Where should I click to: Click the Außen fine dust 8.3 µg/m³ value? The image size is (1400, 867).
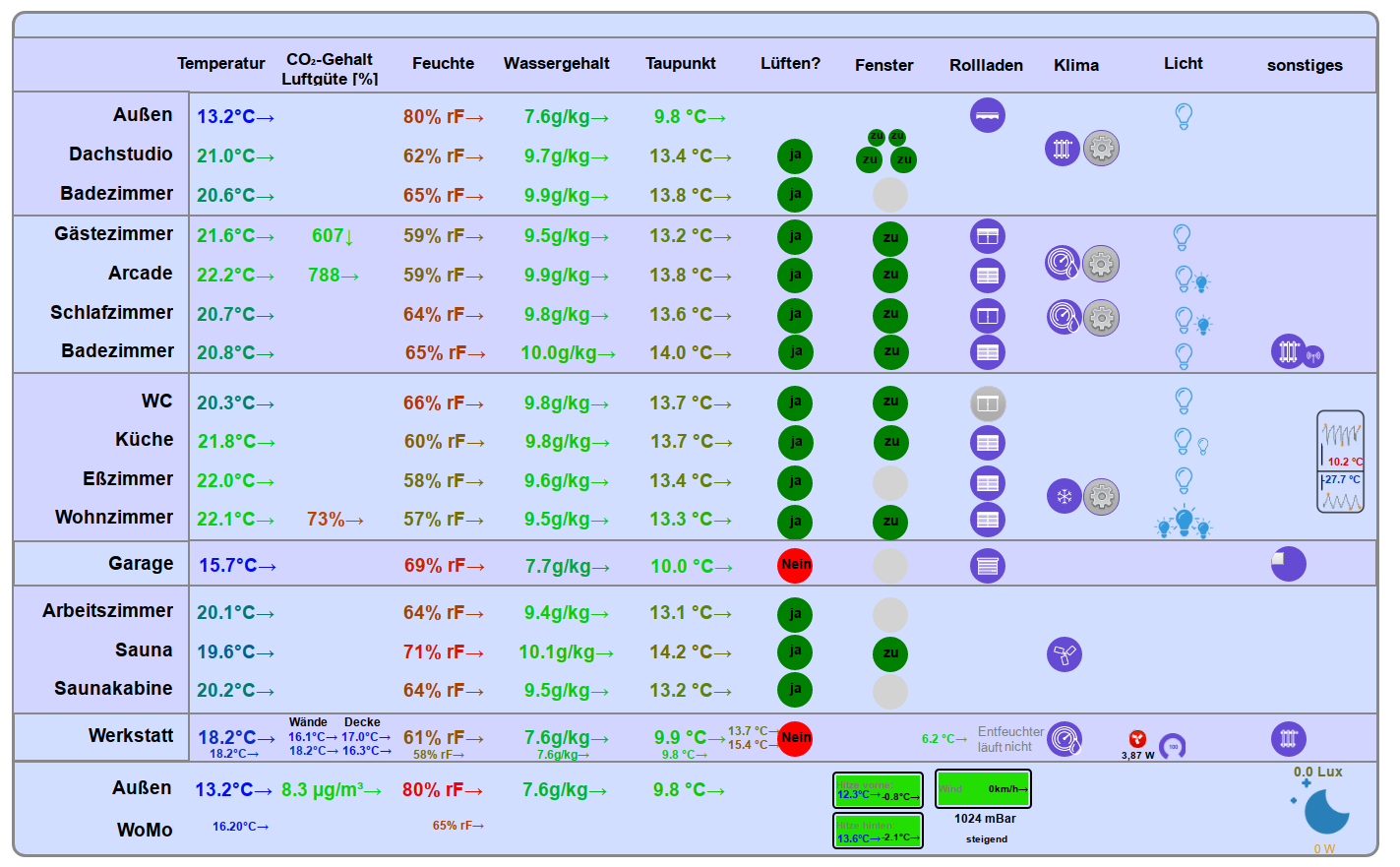(332, 790)
